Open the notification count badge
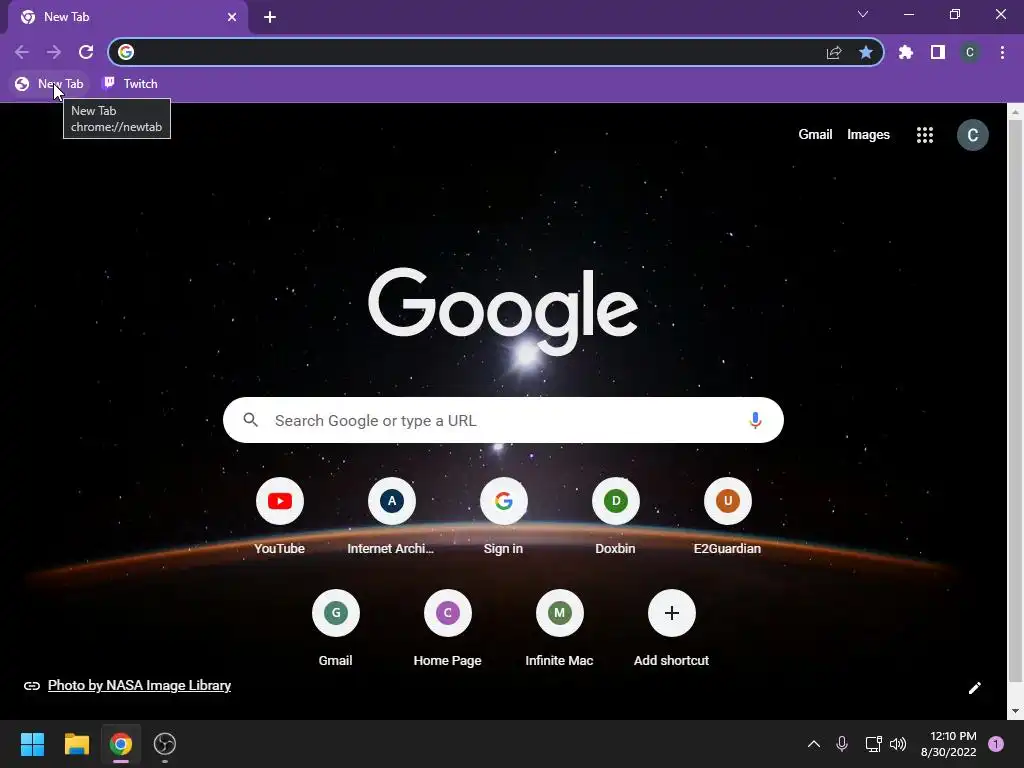 coord(996,744)
